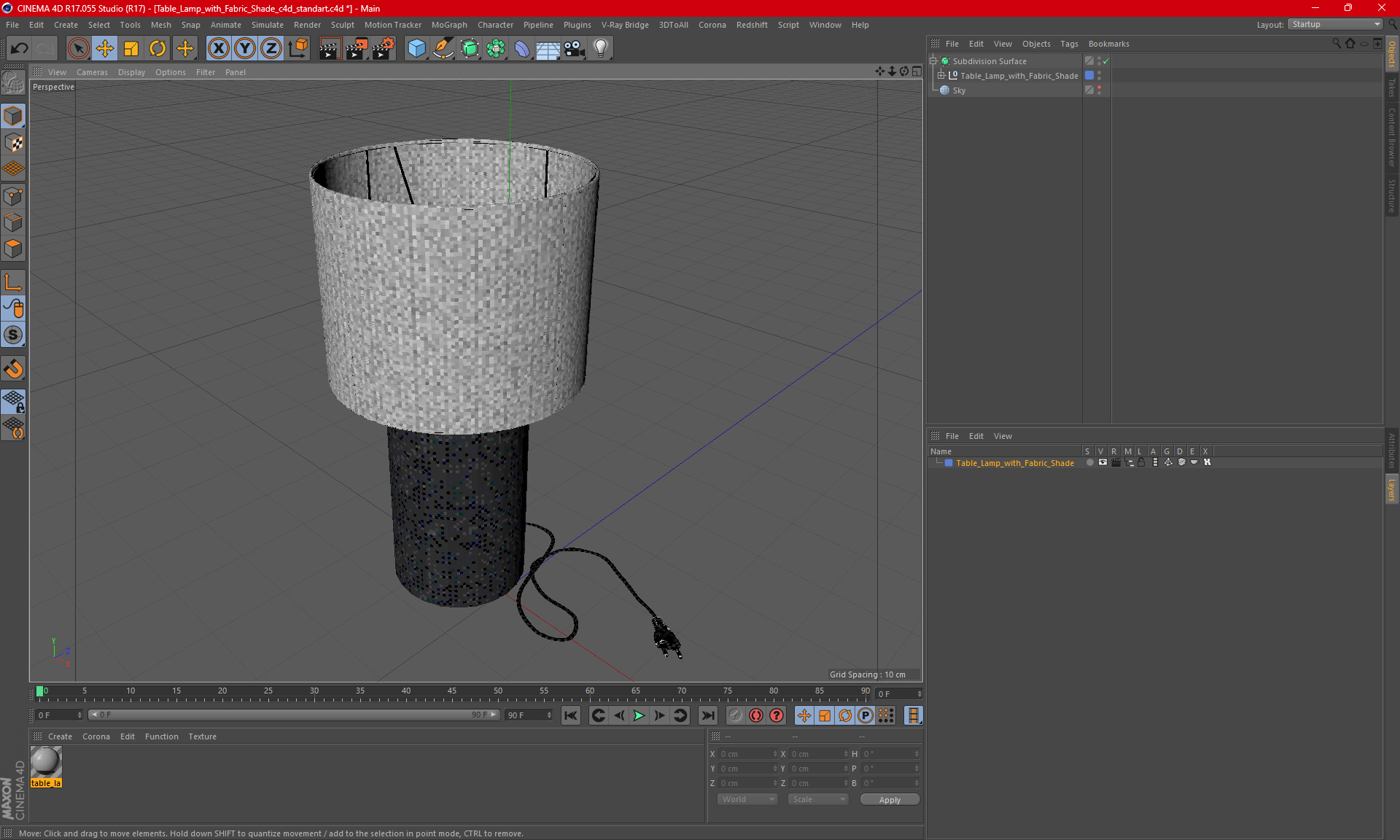Toggle Table_Lamp layer render visibility

pyautogui.click(x=1116, y=462)
